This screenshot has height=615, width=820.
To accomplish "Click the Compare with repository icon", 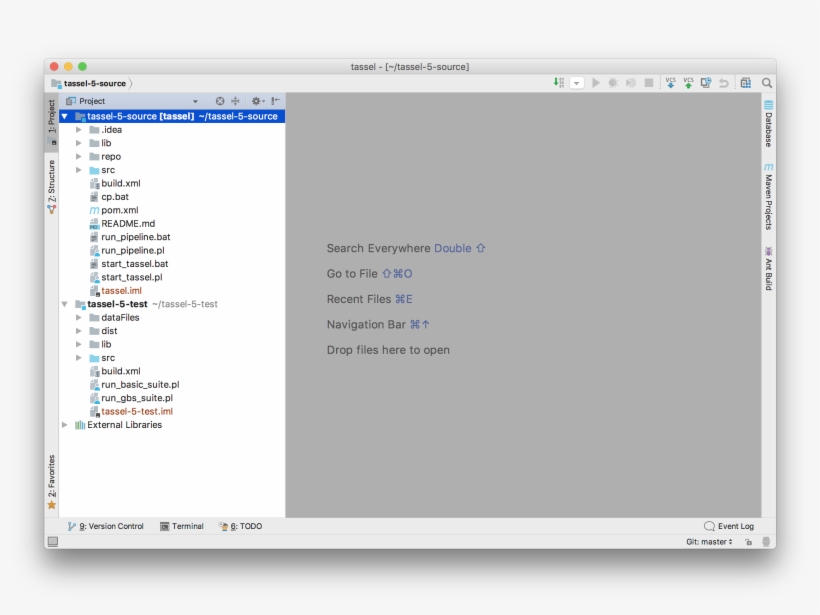I will click(706, 83).
